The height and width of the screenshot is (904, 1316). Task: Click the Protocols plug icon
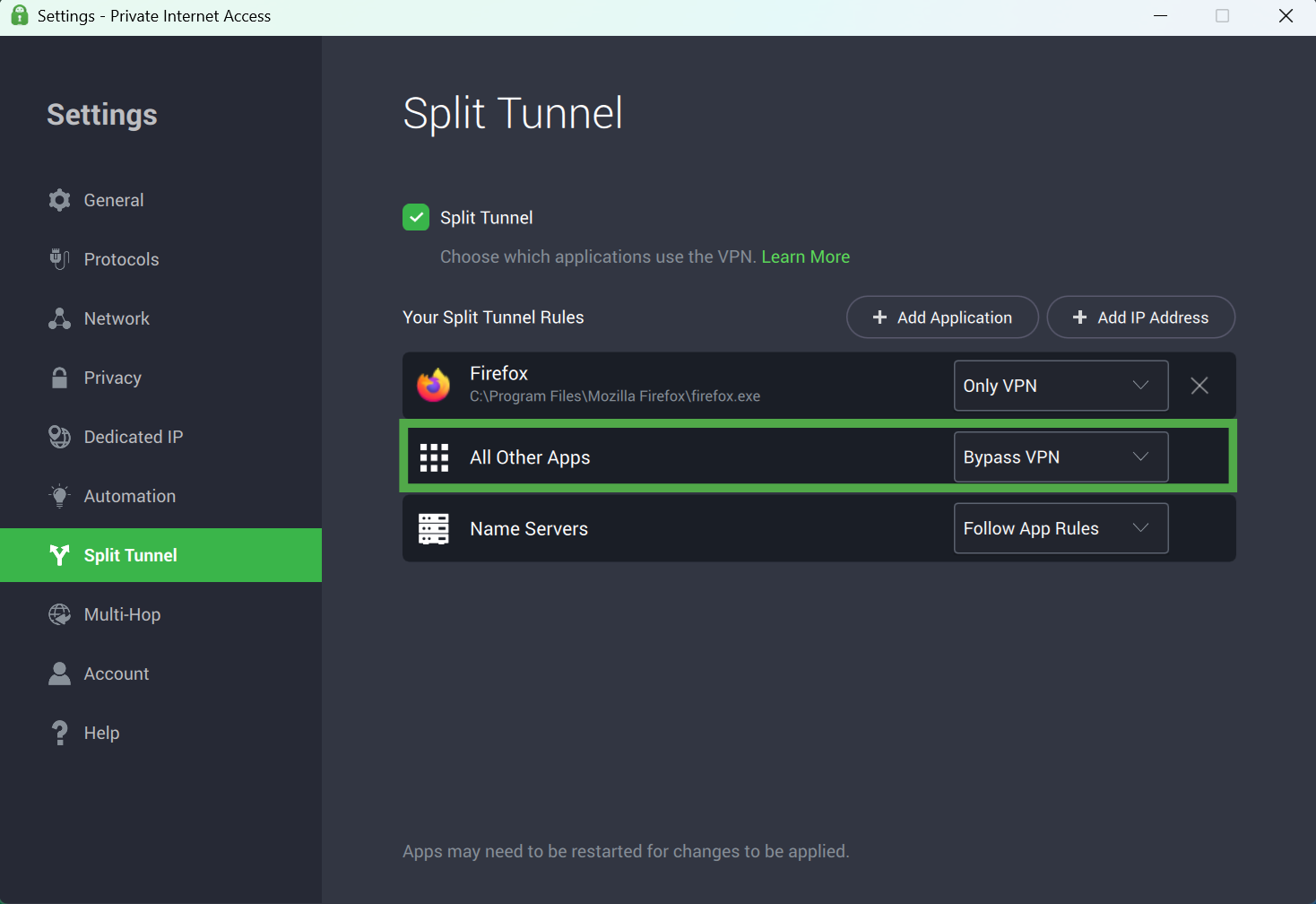(x=59, y=259)
